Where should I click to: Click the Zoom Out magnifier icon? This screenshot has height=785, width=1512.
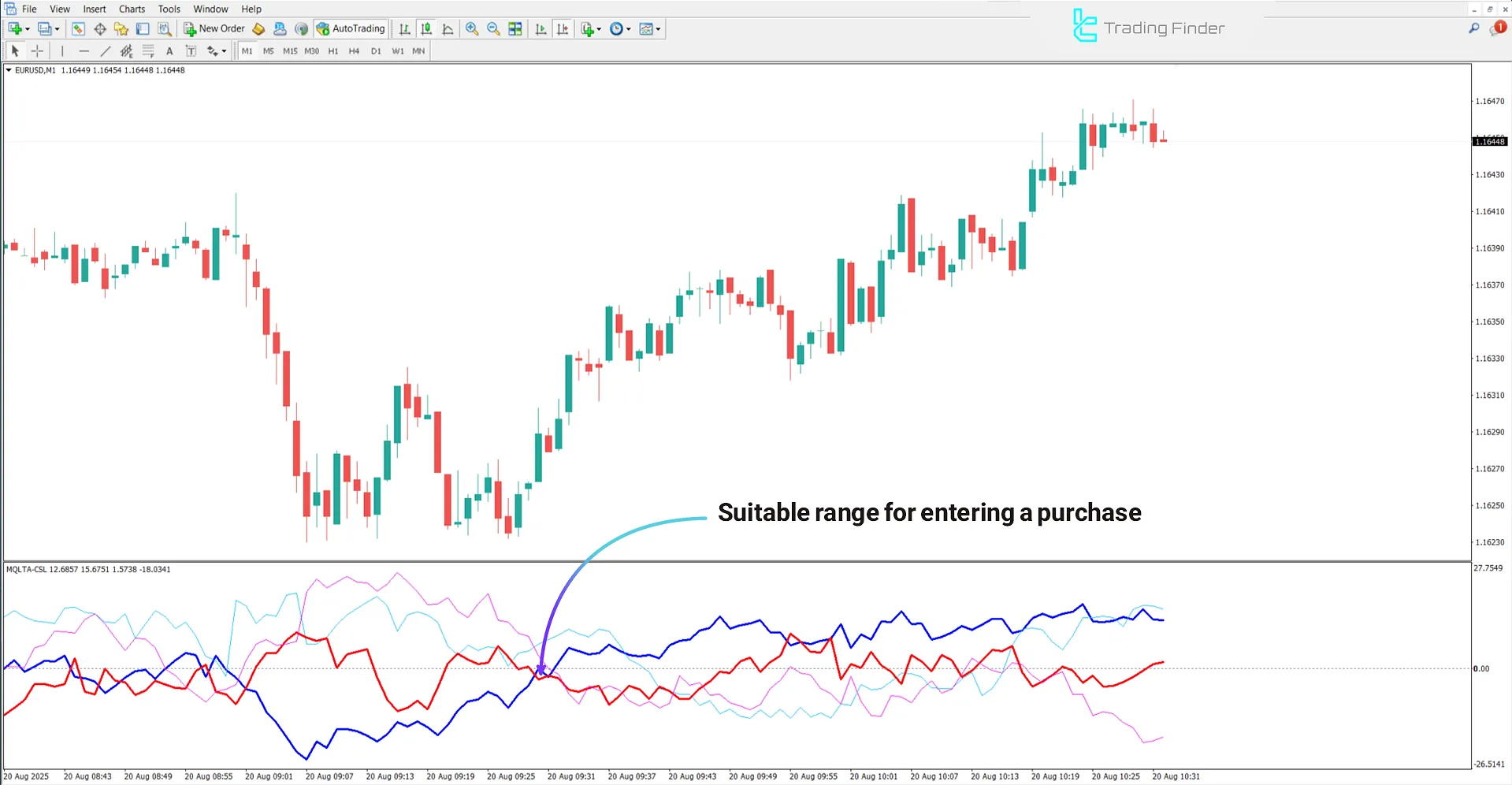point(493,29)
